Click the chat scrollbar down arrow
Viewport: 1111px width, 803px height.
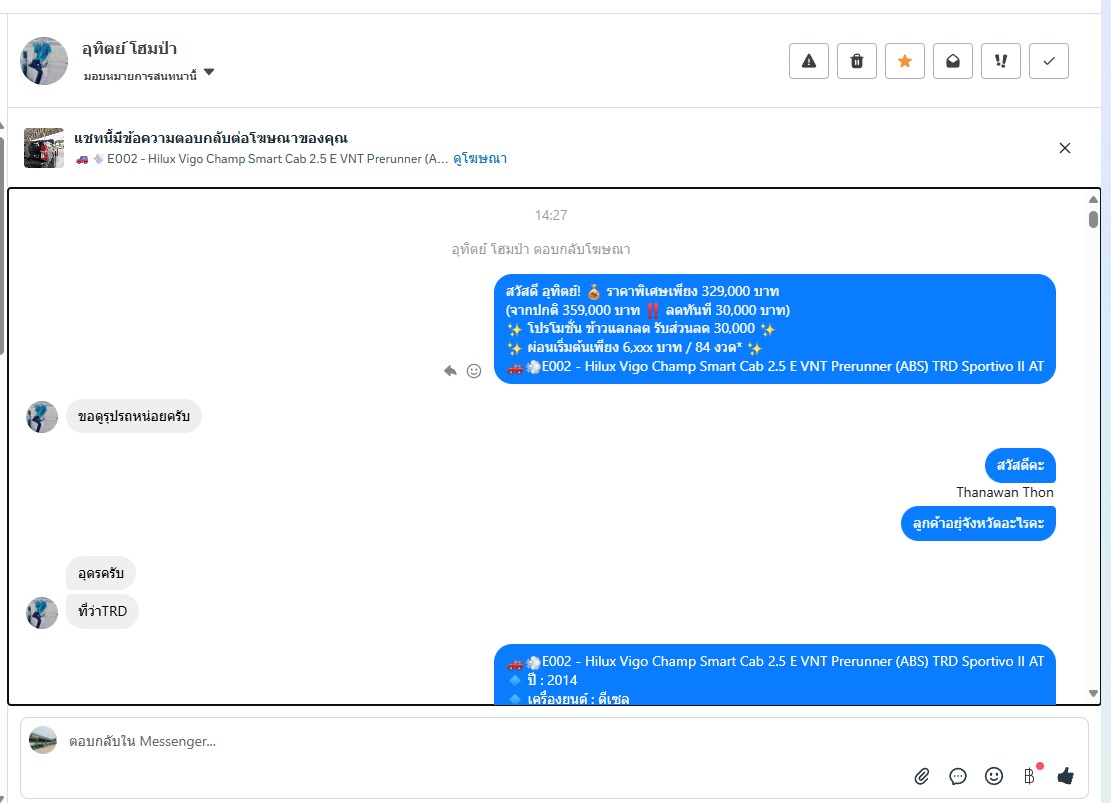(x=1093, y=694)
